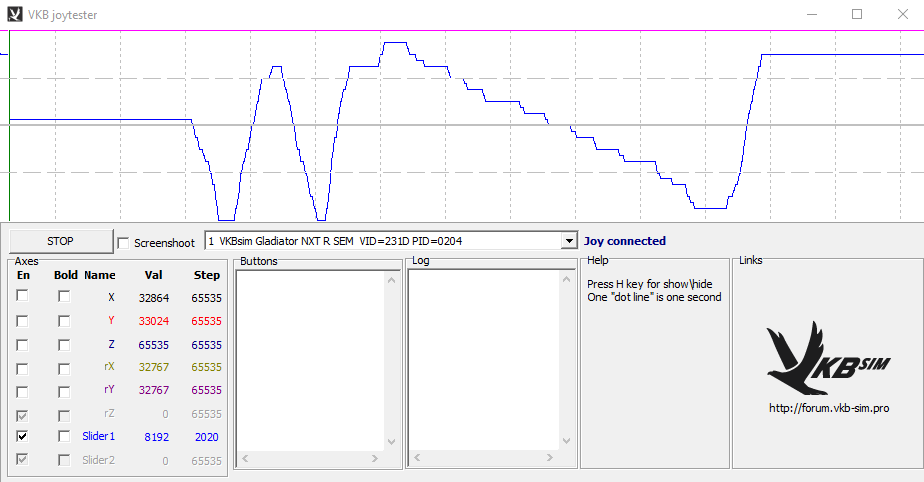The width and height of the screenshot is (924, 482).
Task: Check the Bold box for rY axis
Action: click(64, 390)
